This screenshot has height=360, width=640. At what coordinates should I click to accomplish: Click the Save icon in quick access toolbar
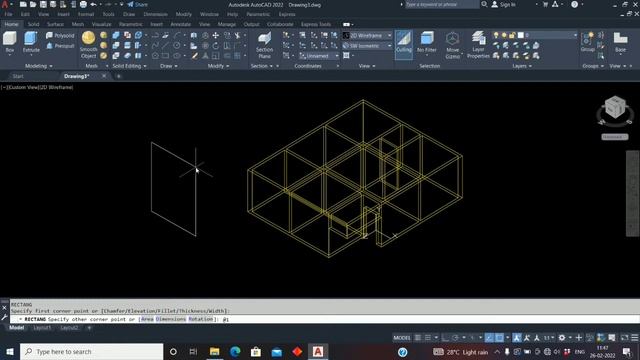tap(43, 4)
